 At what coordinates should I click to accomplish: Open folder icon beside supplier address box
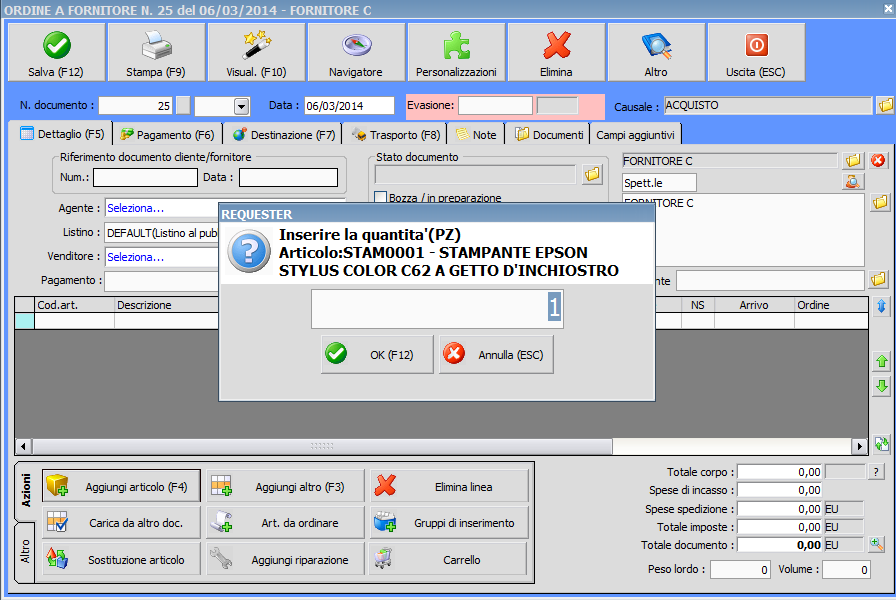point(880,202)
